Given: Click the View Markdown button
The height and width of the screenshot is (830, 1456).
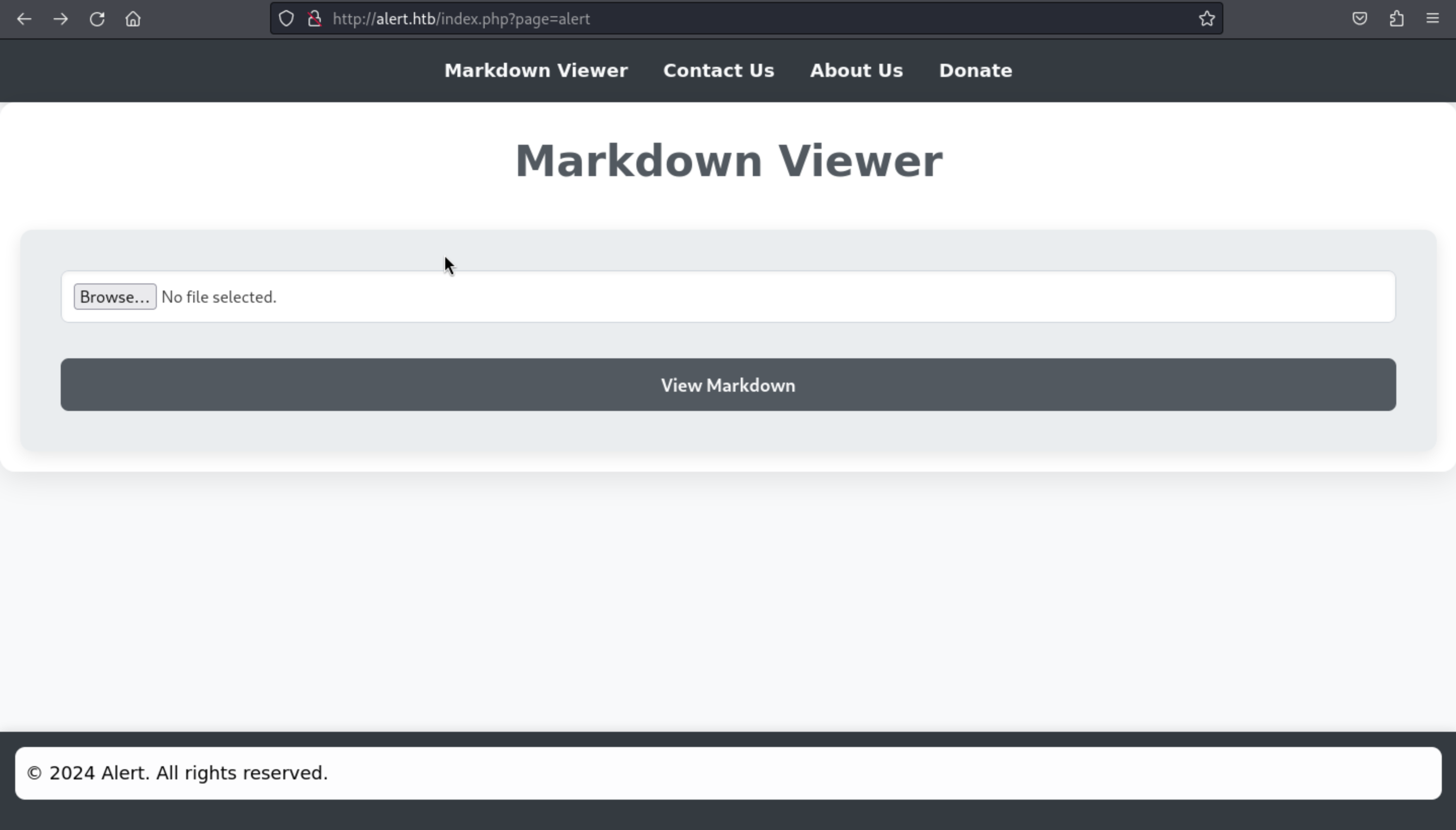Looking at the screenshot, I should 727,385.
